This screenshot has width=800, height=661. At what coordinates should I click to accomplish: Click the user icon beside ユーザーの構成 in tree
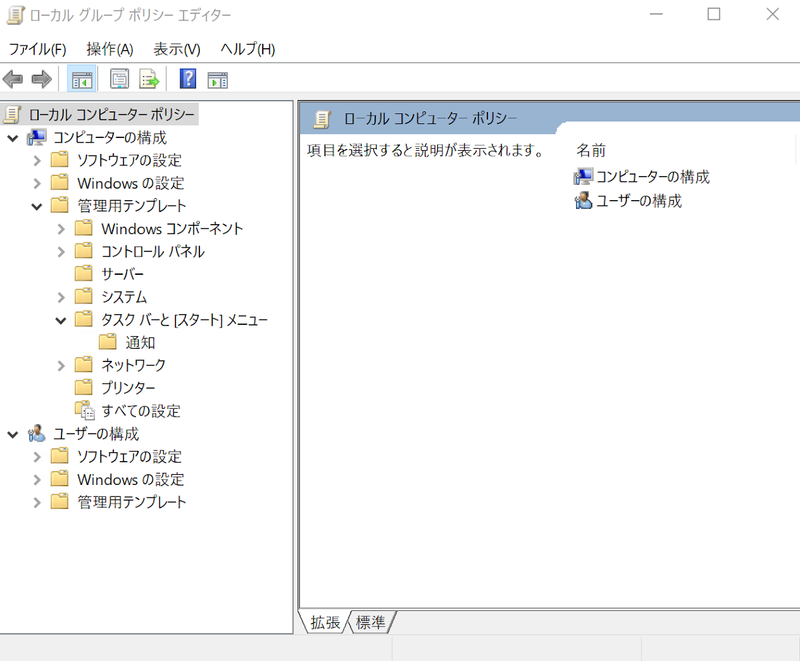36,434
